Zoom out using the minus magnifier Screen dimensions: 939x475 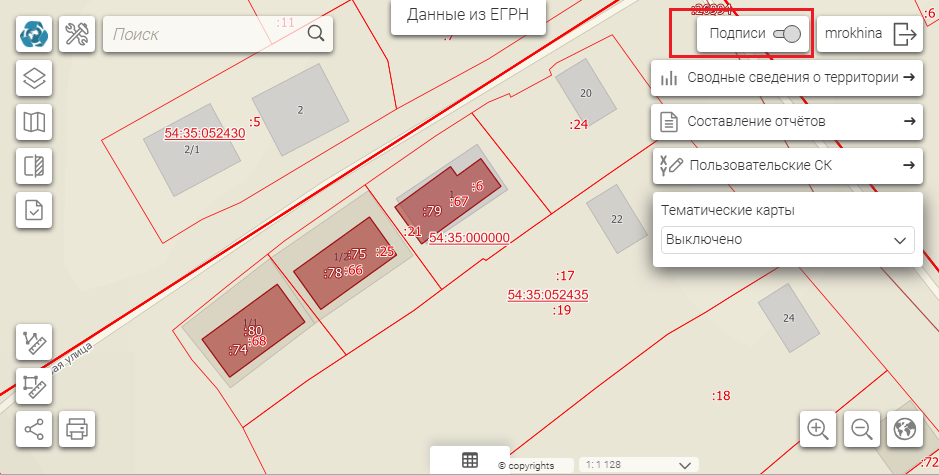(x=861, y=429)
